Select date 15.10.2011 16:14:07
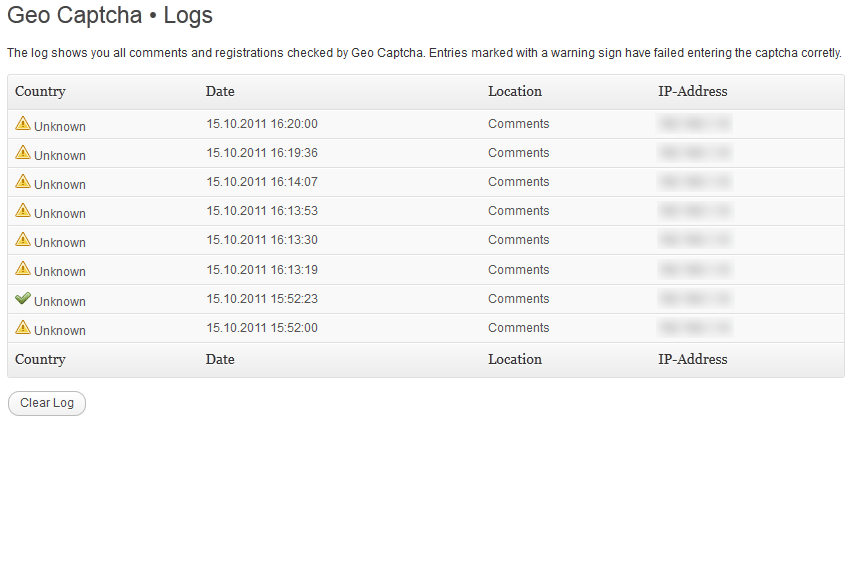The width and height of the screenshot is (854, 583). point(262,181)
